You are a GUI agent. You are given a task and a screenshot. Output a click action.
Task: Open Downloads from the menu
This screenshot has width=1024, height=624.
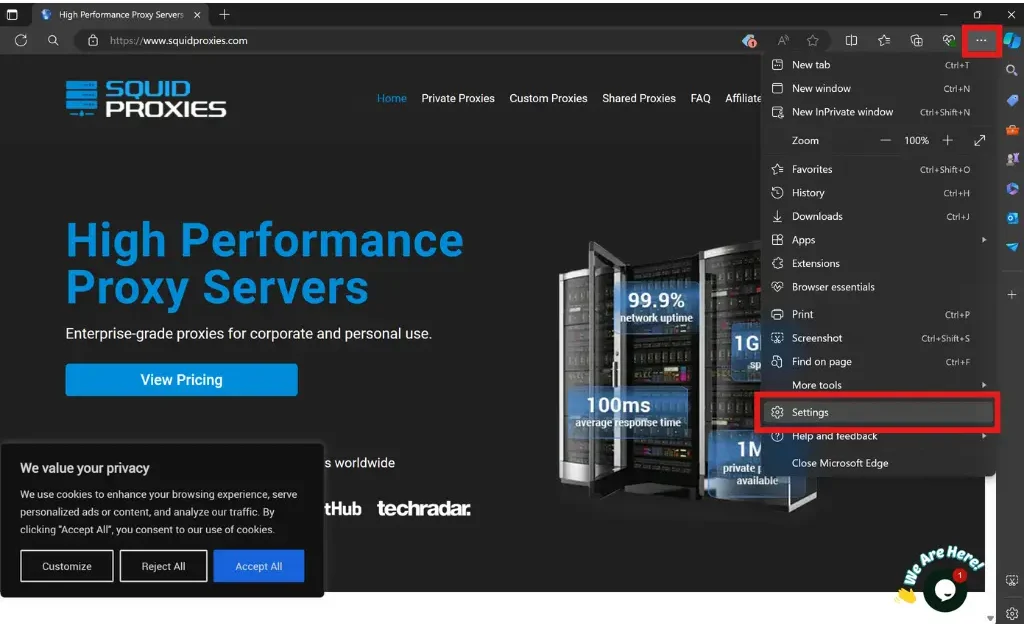(878, 216)
